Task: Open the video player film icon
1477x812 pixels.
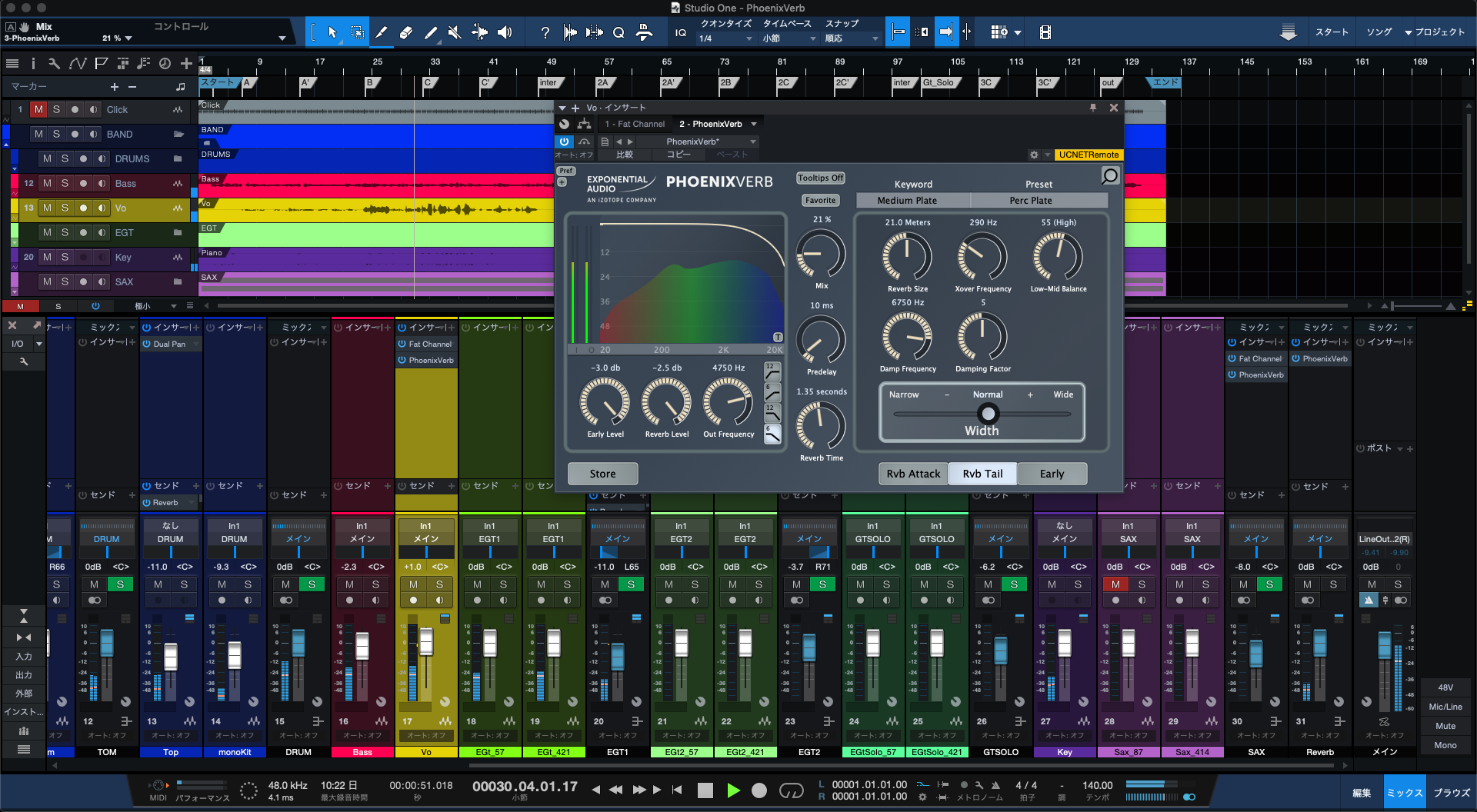Action: [1045, 32]
